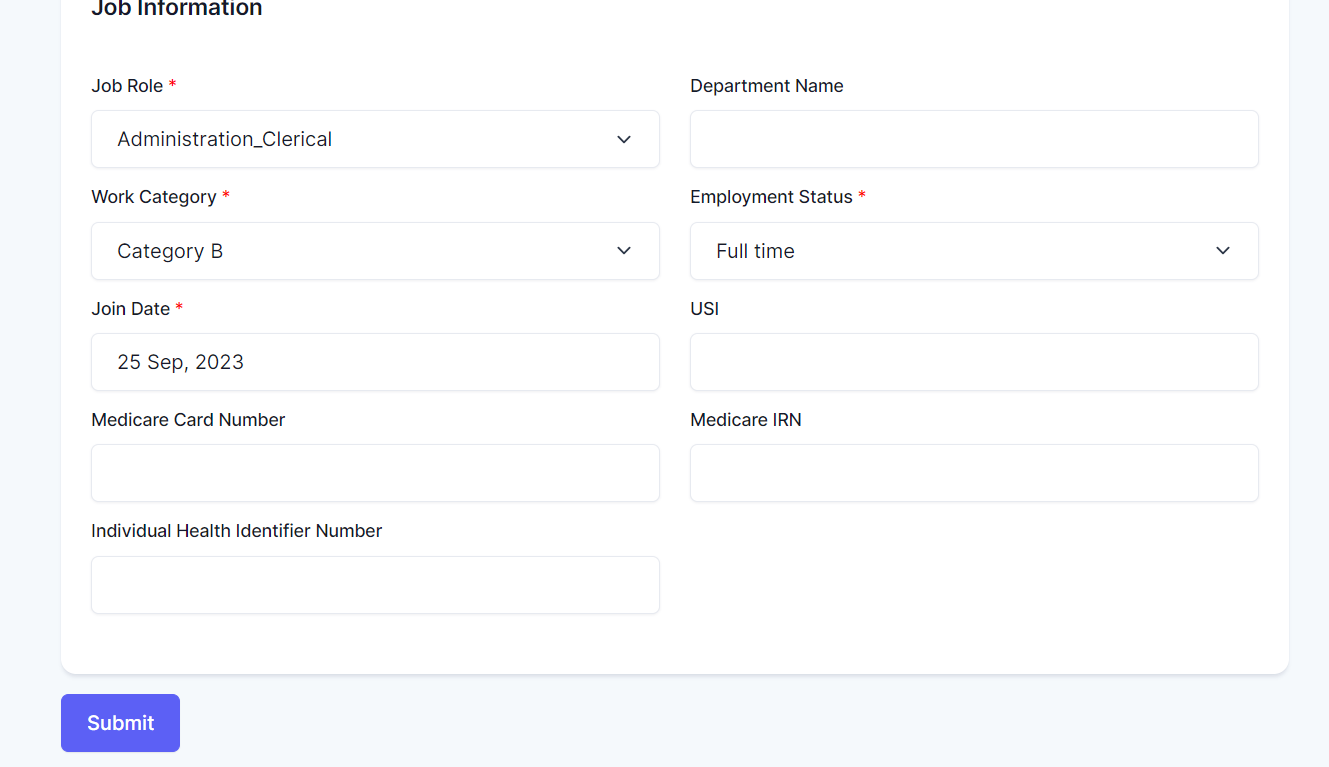
Task: Click the Job Role label
Action: tap(127, 86)
